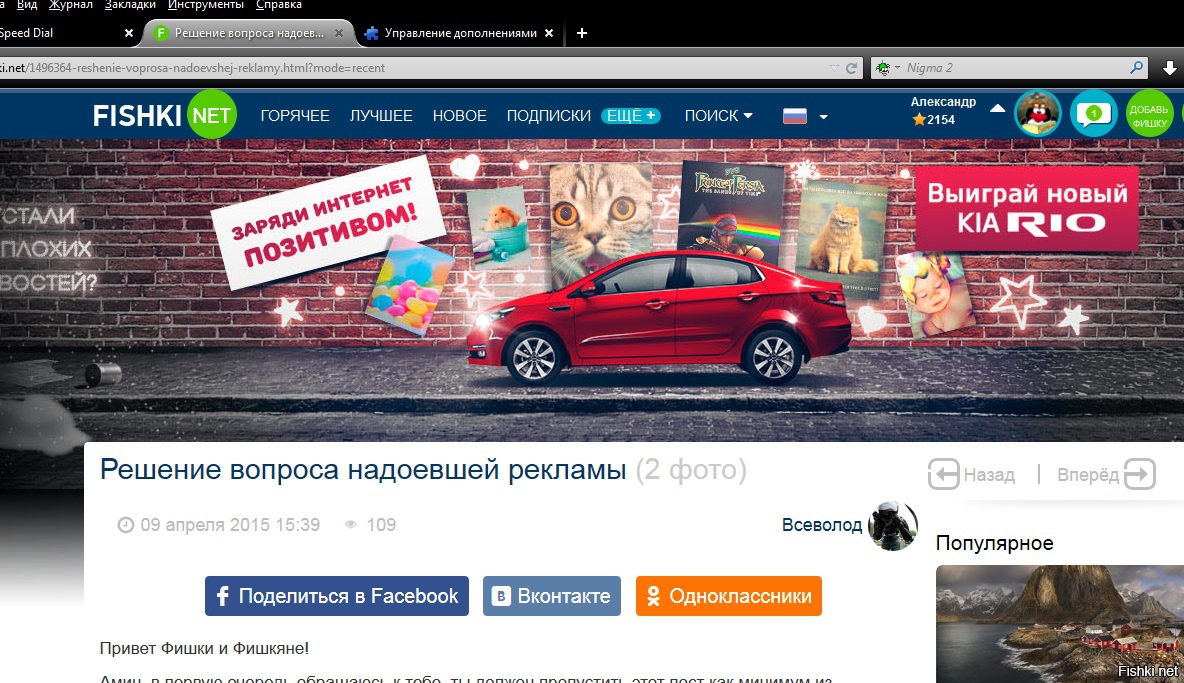
Task: Open the Справка browser menu
Action: 279,5
